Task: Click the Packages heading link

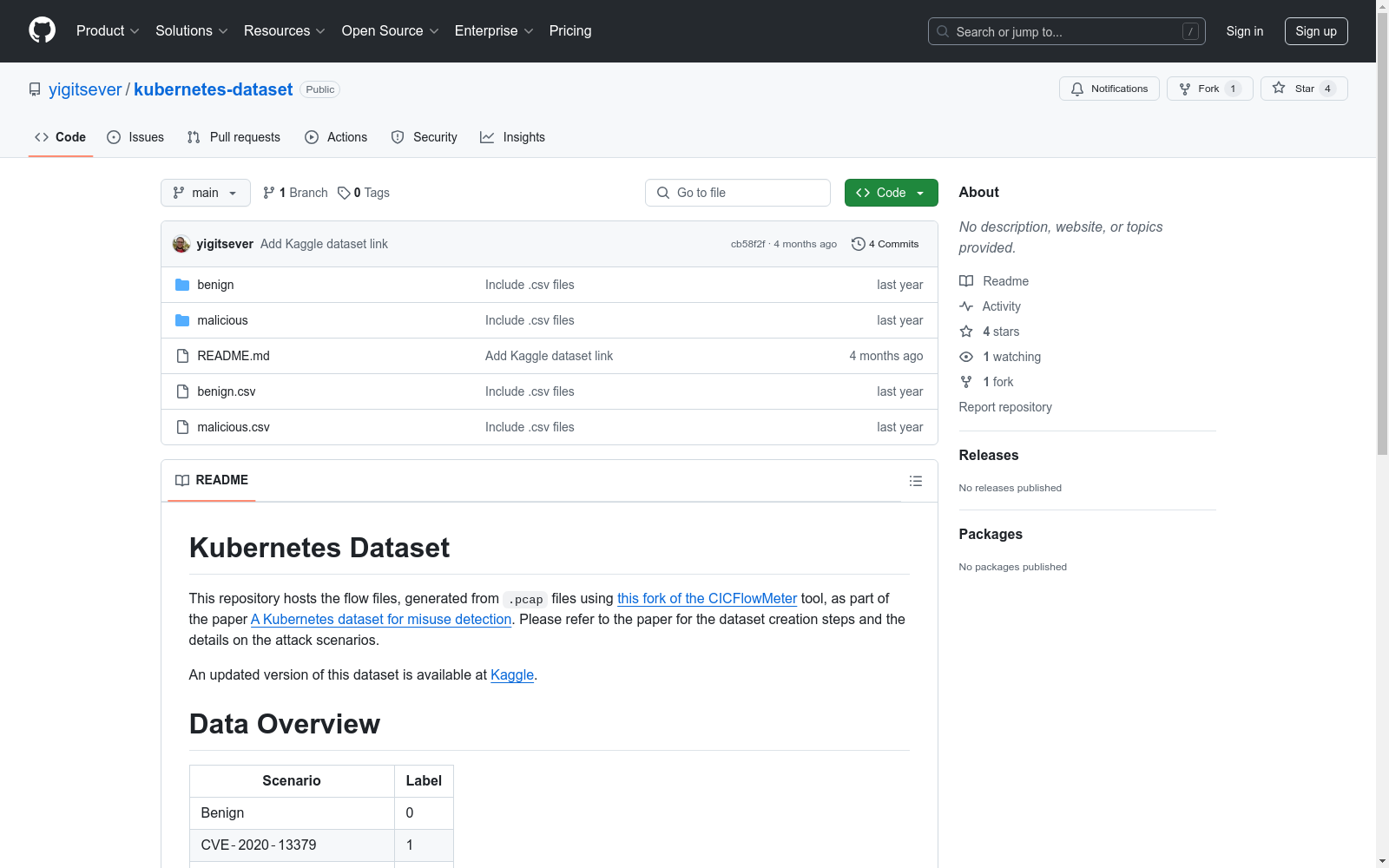Action: pos(991,534)
